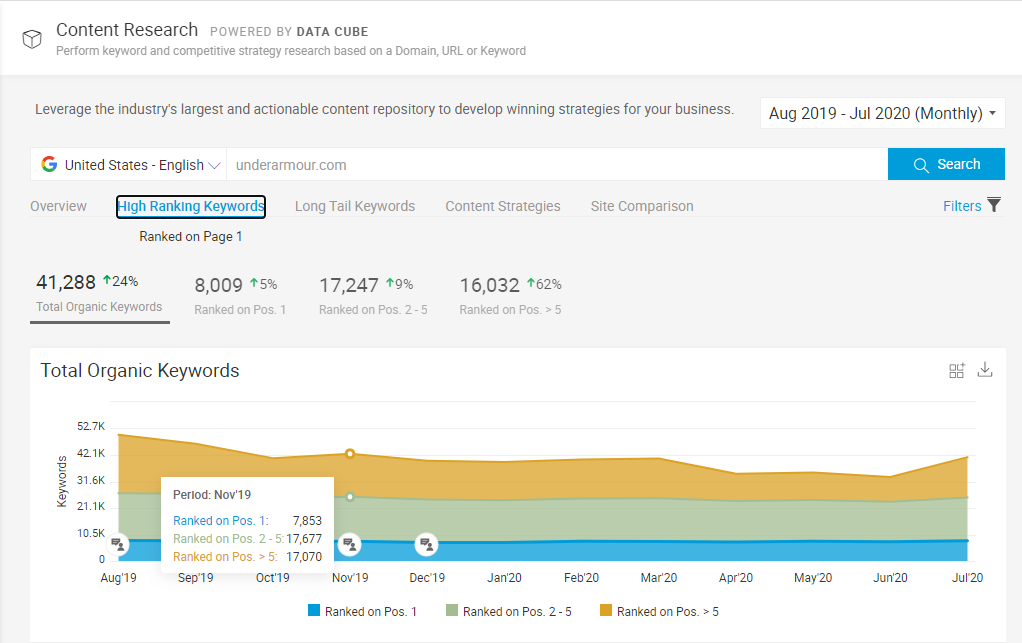Download the Total Organic Keywords chart
This screenshot has height=643, width=1022.
click(985, 370)
